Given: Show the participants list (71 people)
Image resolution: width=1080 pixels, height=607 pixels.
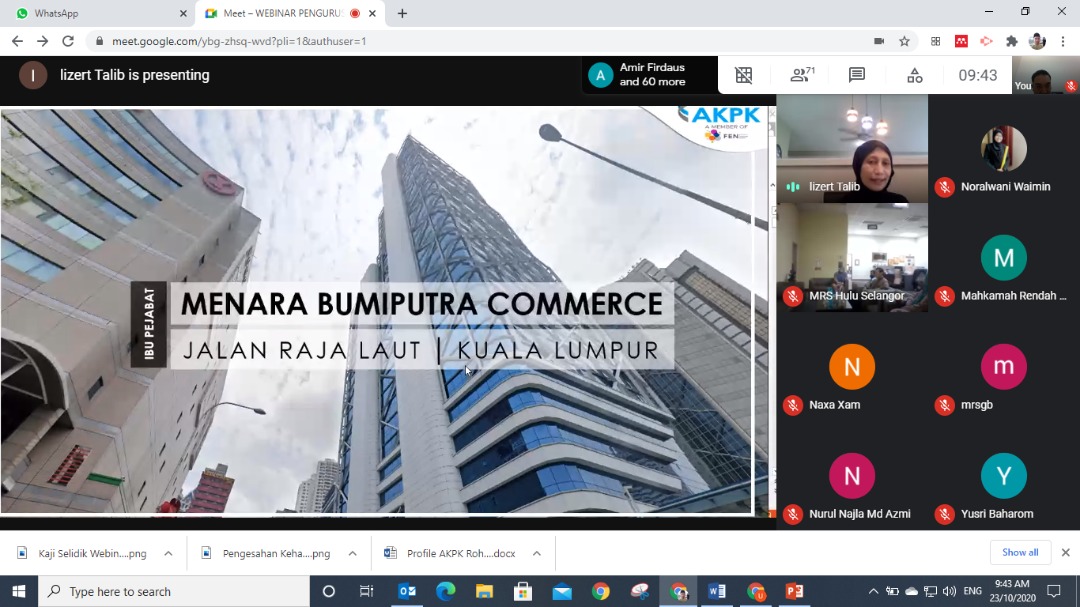Looking at the screenshot, I should point(802,74).
